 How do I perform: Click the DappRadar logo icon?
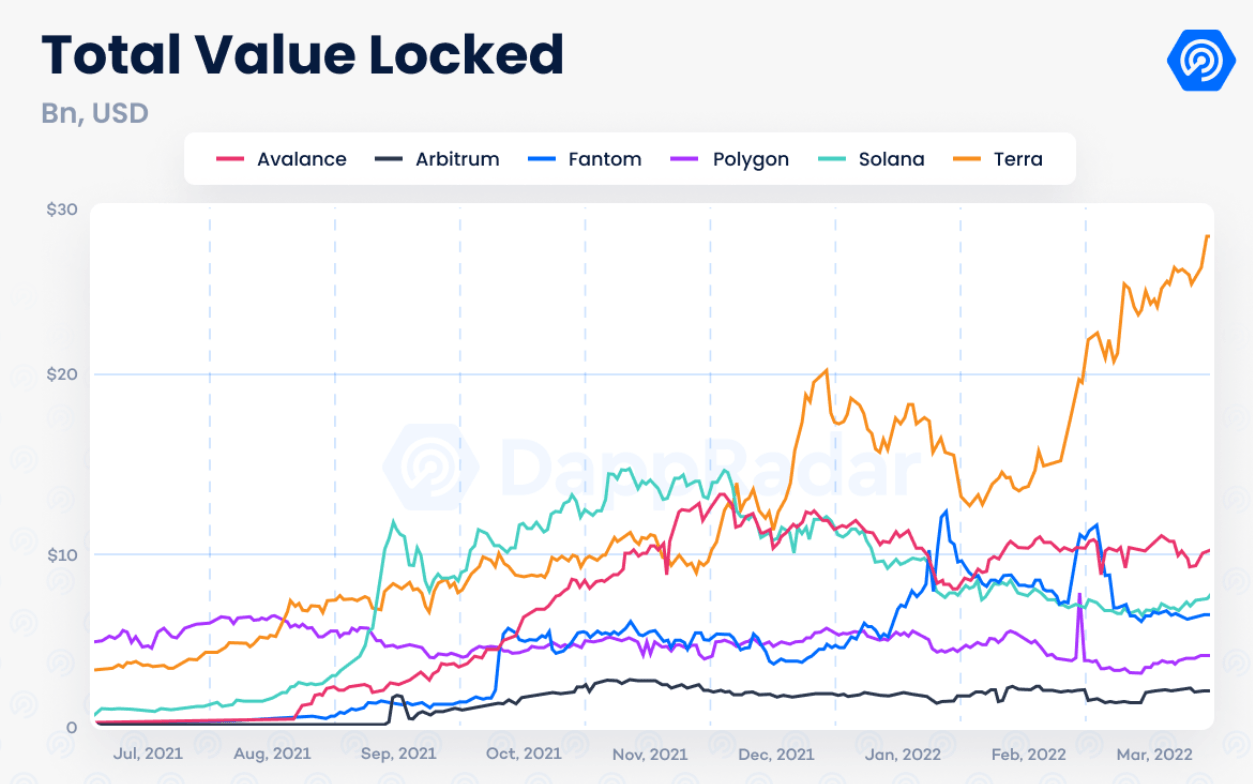pos(1201,60)
